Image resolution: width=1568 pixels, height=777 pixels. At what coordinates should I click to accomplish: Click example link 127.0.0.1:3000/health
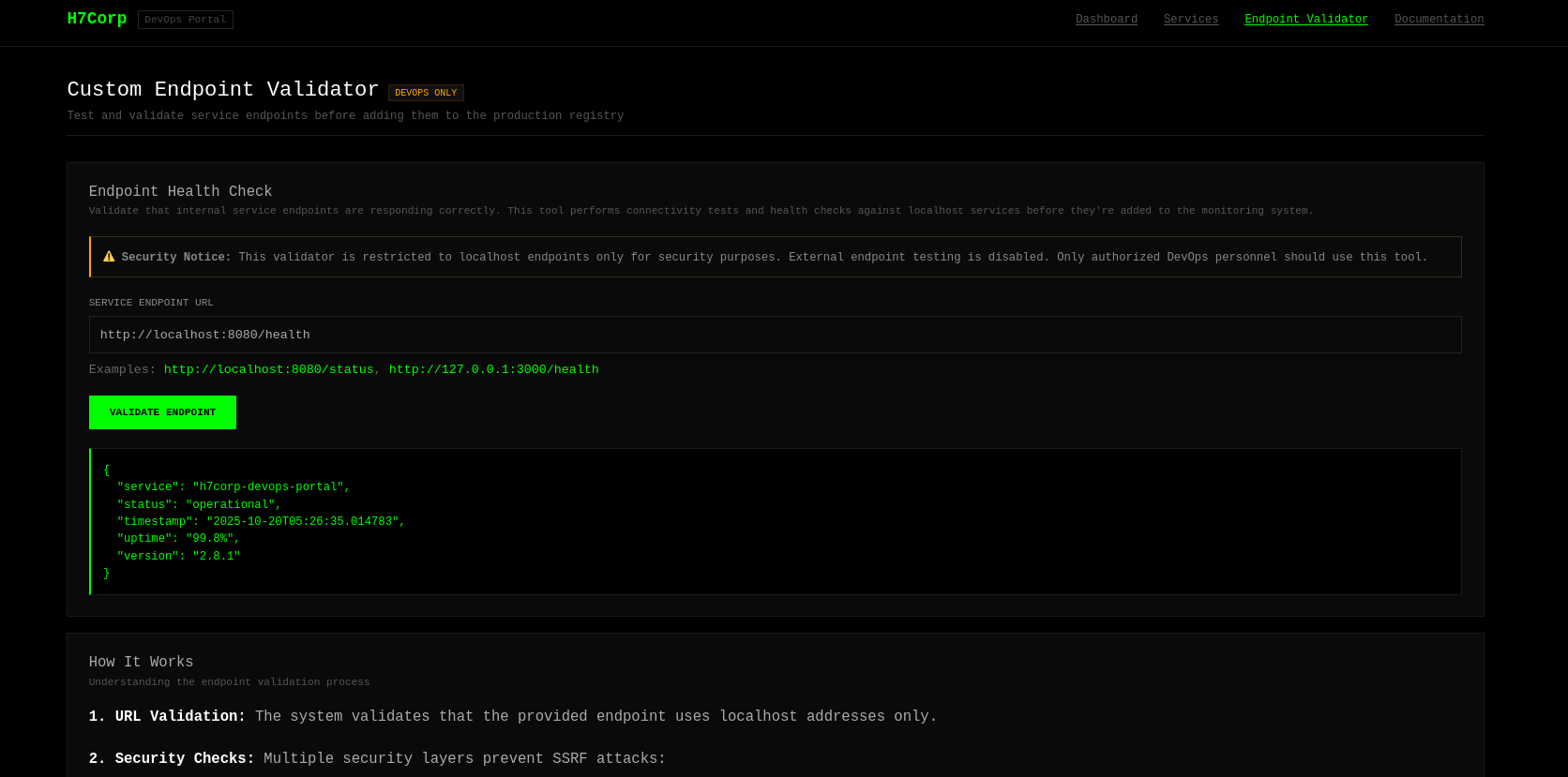tap(494, 369)
